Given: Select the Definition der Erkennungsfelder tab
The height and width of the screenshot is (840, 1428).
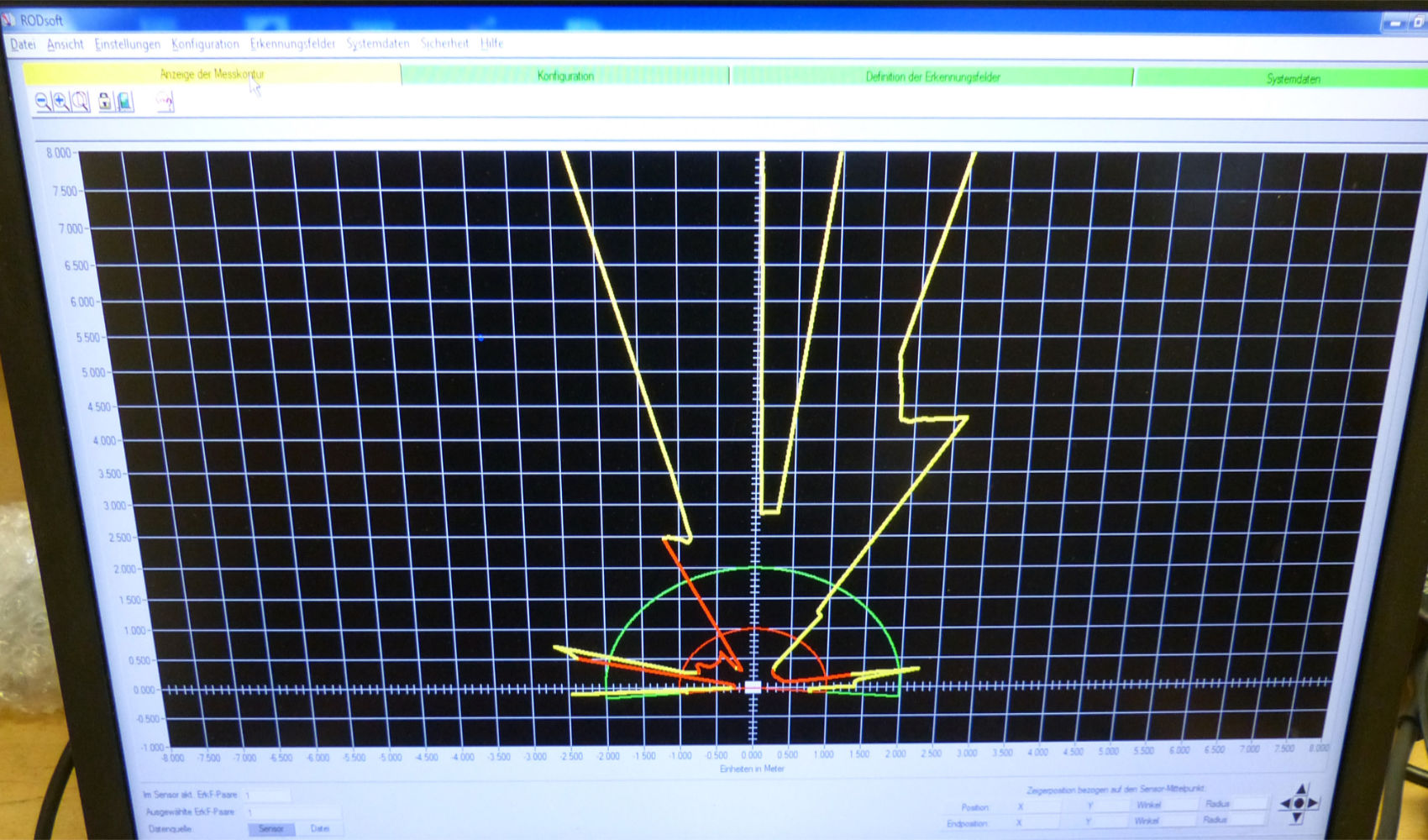Looking at the screenshot, I should tap(932, 76).
